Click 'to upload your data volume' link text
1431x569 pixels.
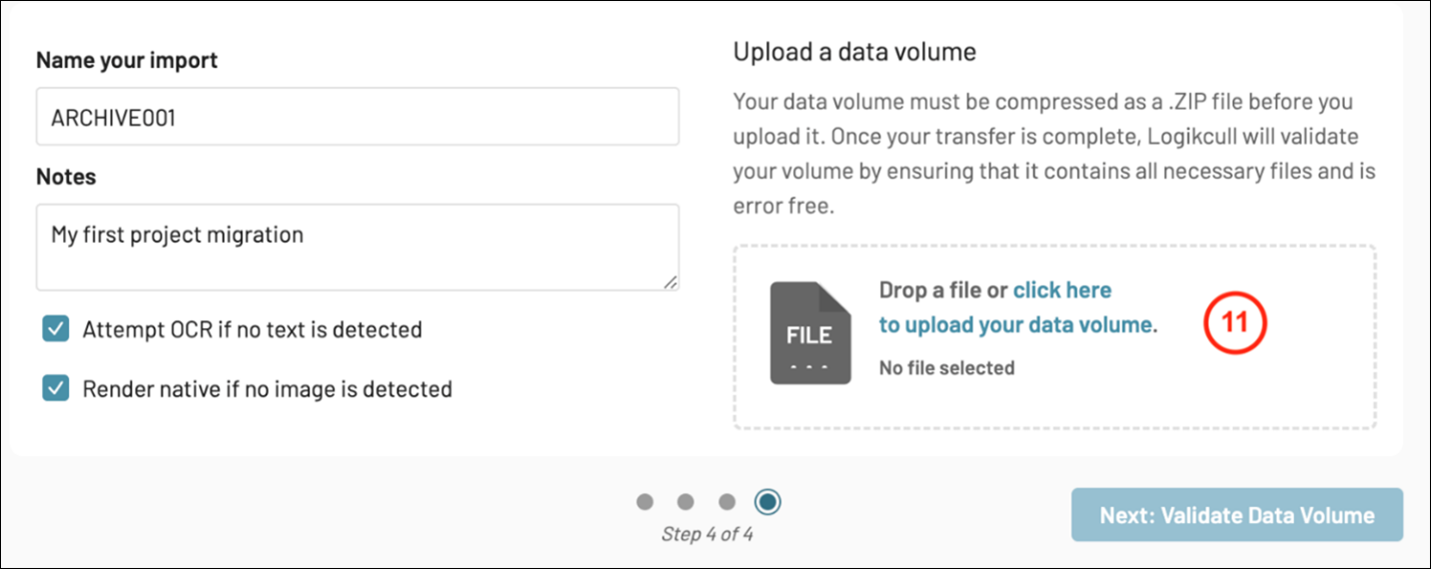(x=1015, y=325)
